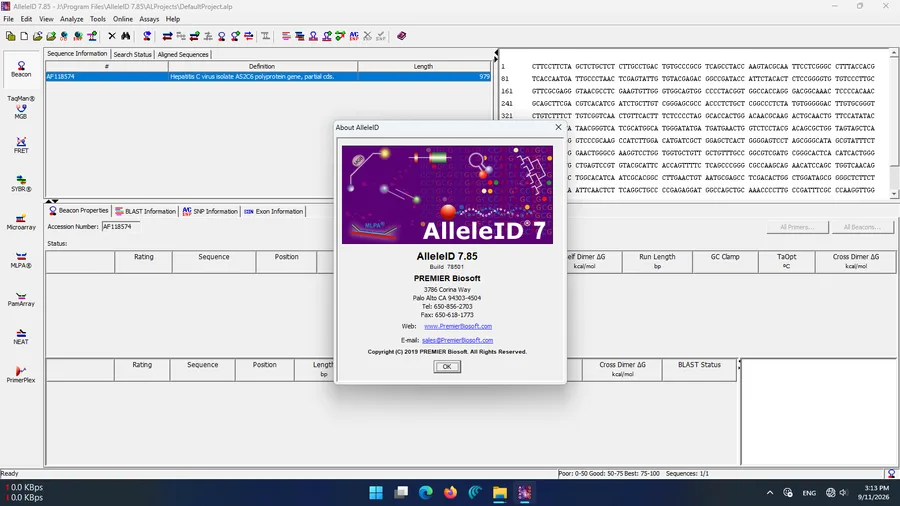Select the PrimerPlex assay in sidebar
900x506 pixels.
[x=21, y=375]
